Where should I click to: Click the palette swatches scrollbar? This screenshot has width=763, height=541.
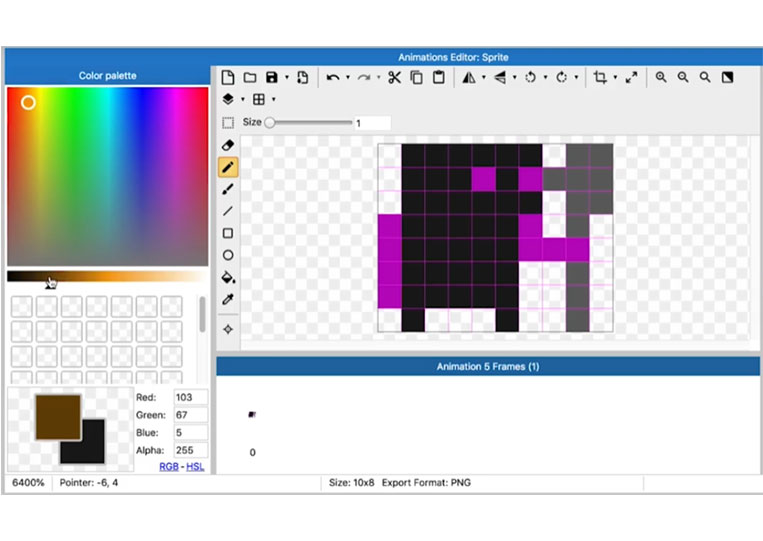(x=202, y=314)
